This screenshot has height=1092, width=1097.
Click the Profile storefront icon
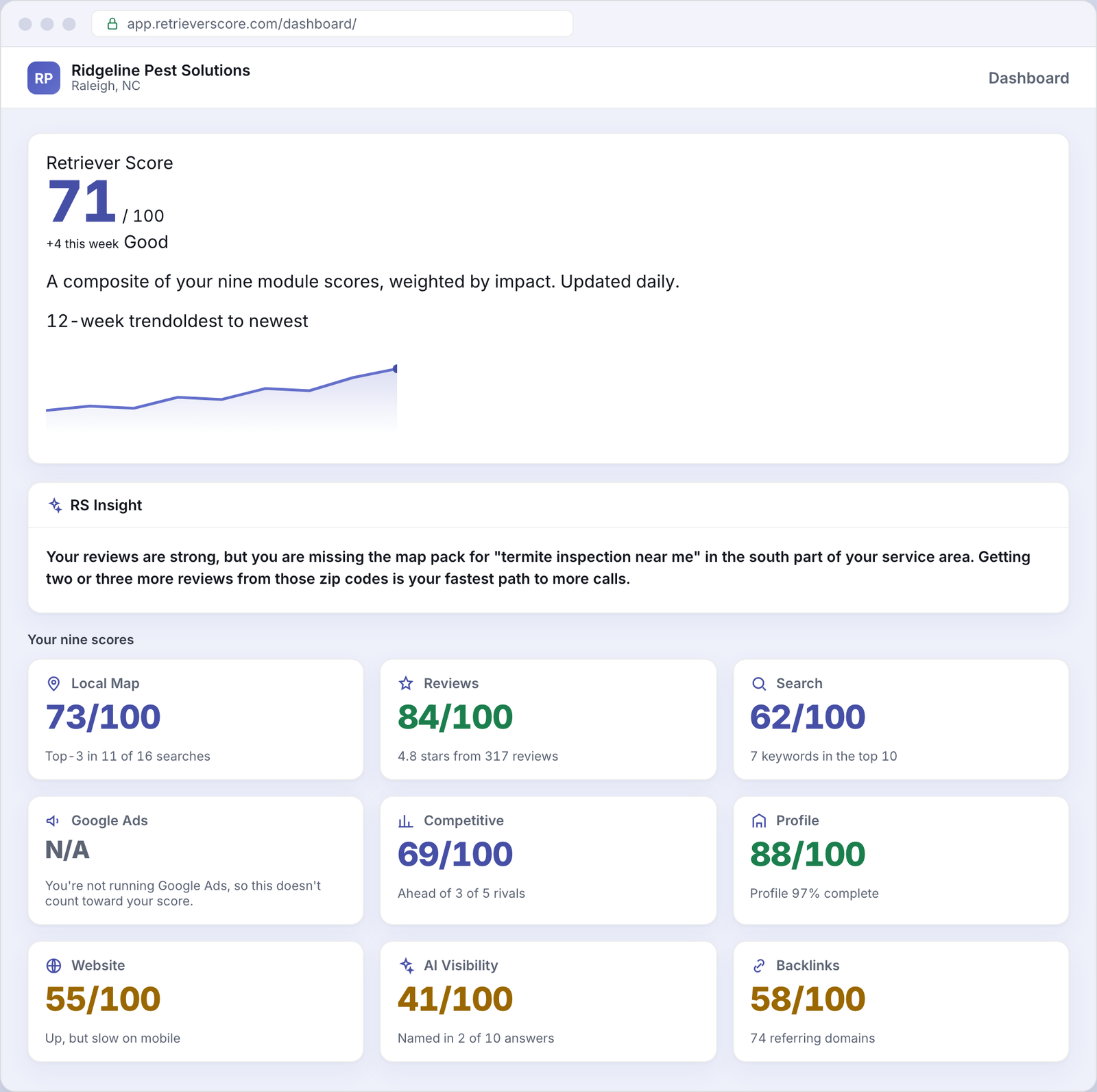[759, 821]
